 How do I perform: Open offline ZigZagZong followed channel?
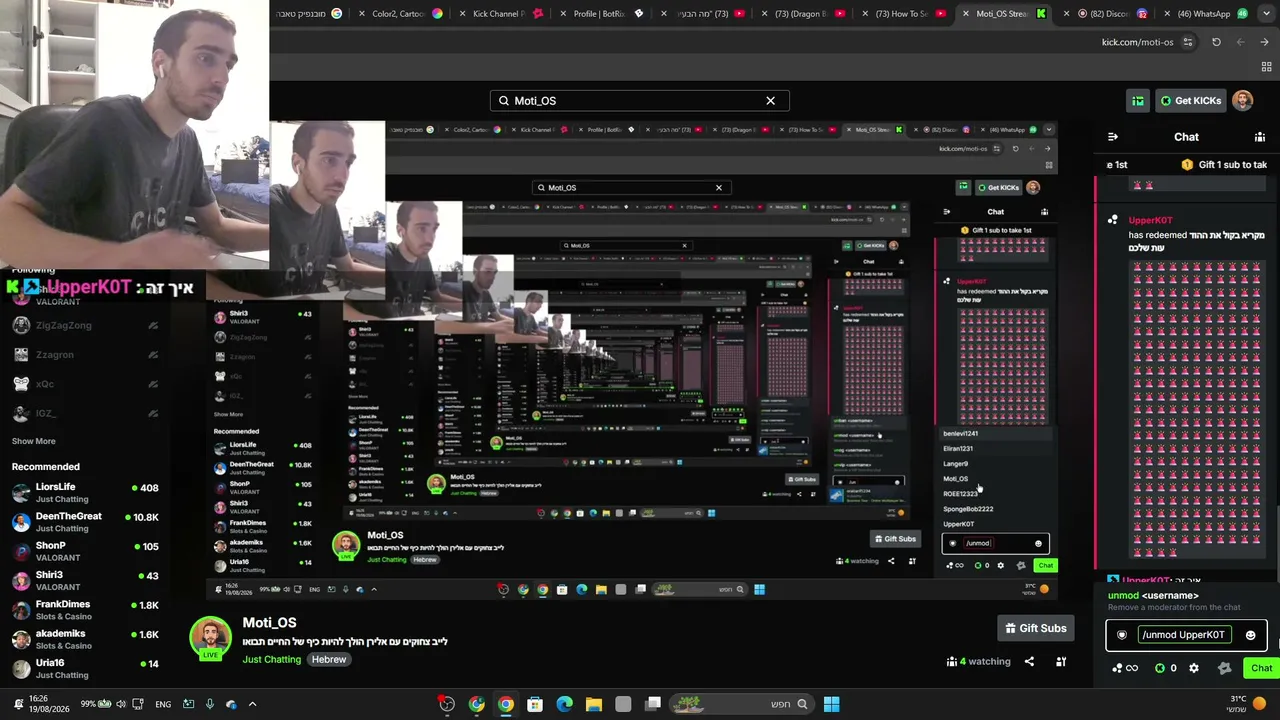(x=84, y=325)
